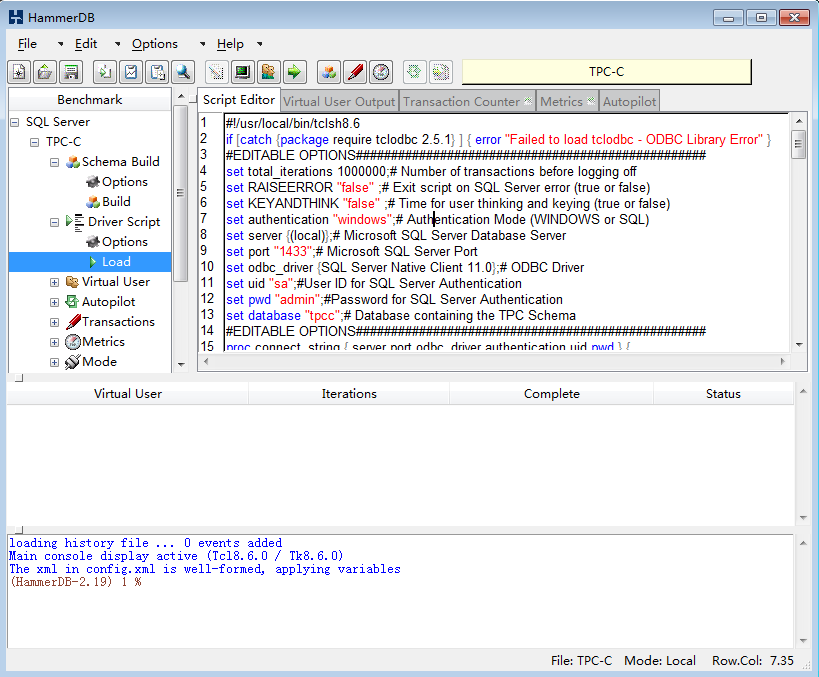Collapse the TPC-C tree node
This screenshot has width=819, height=677.
pyautogui.click(x=34, y=142)
